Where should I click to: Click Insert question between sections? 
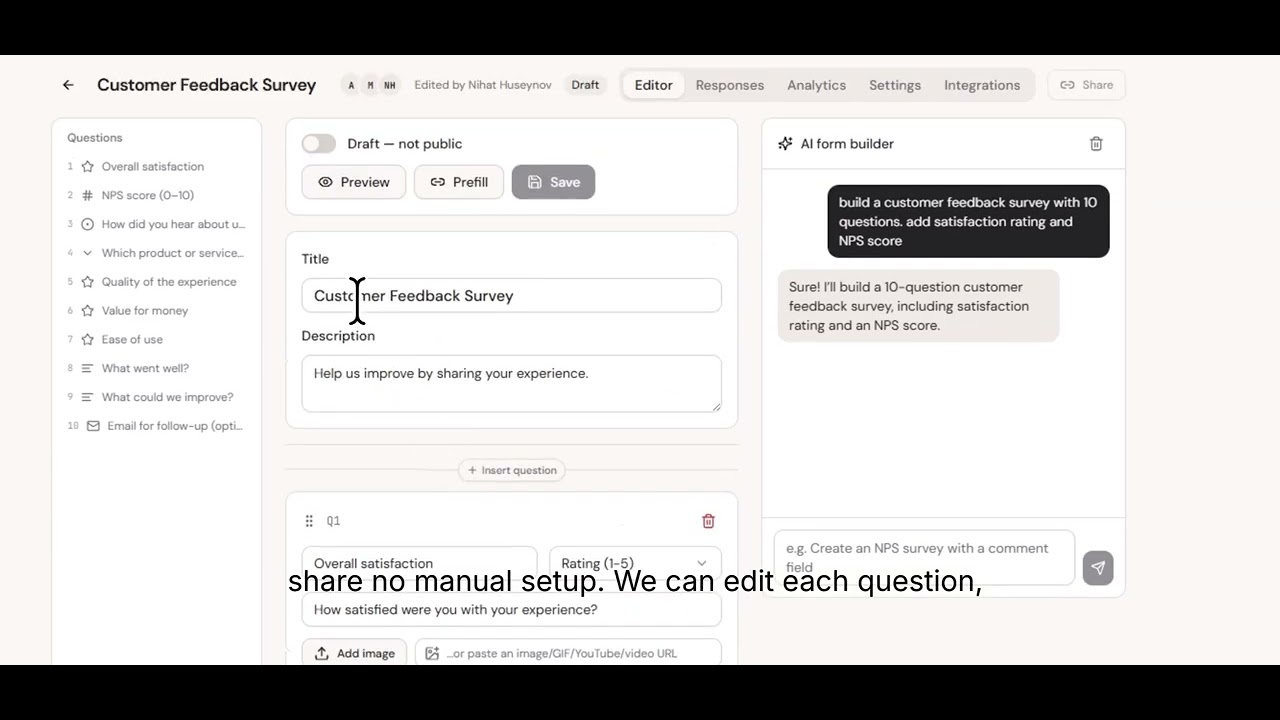512,470
